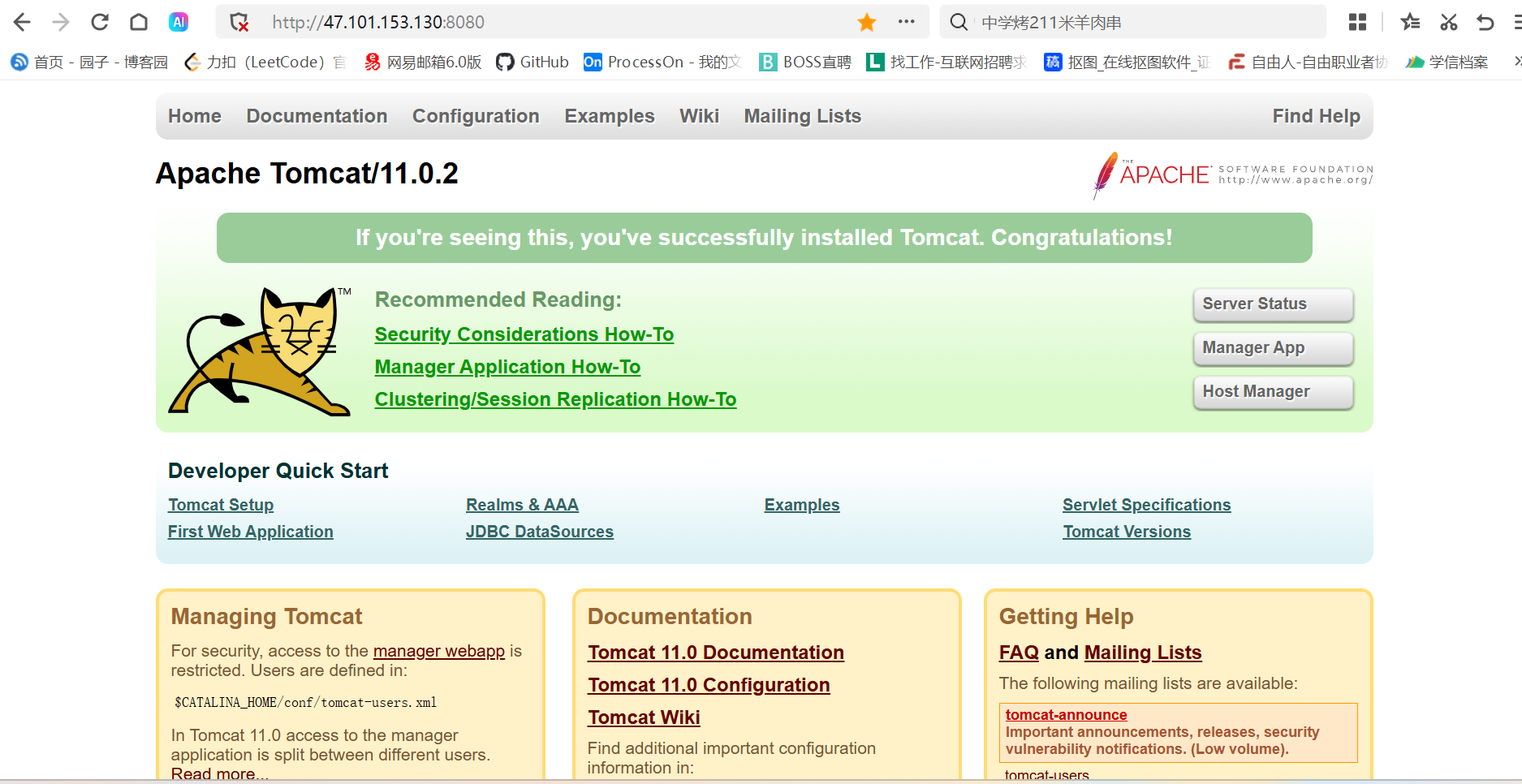Click the Manager App button
This screenshot has width=1522, height=784.
point(1273,348)
